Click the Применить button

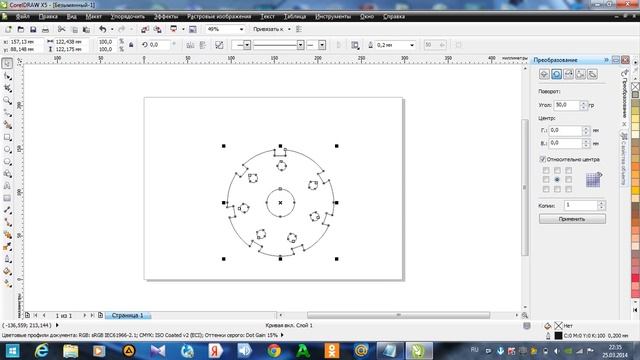click(572, 219)
